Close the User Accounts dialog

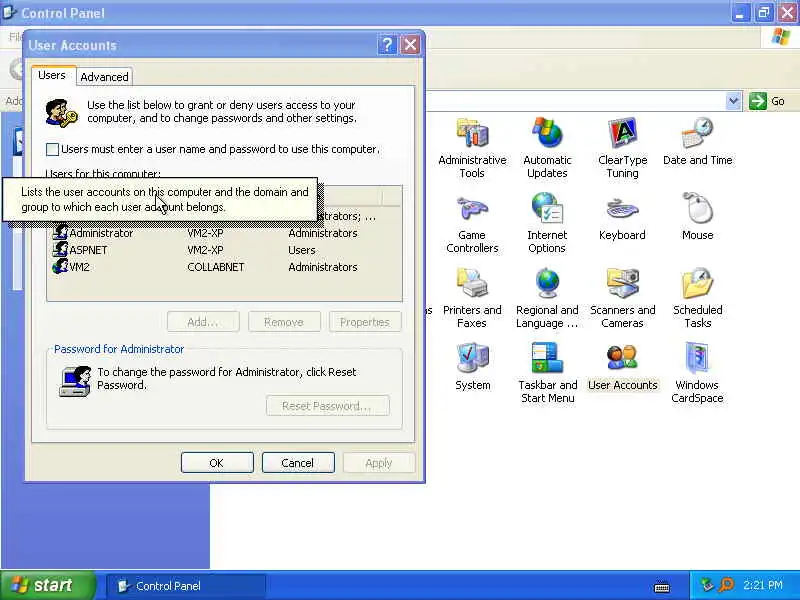(410, 45)
